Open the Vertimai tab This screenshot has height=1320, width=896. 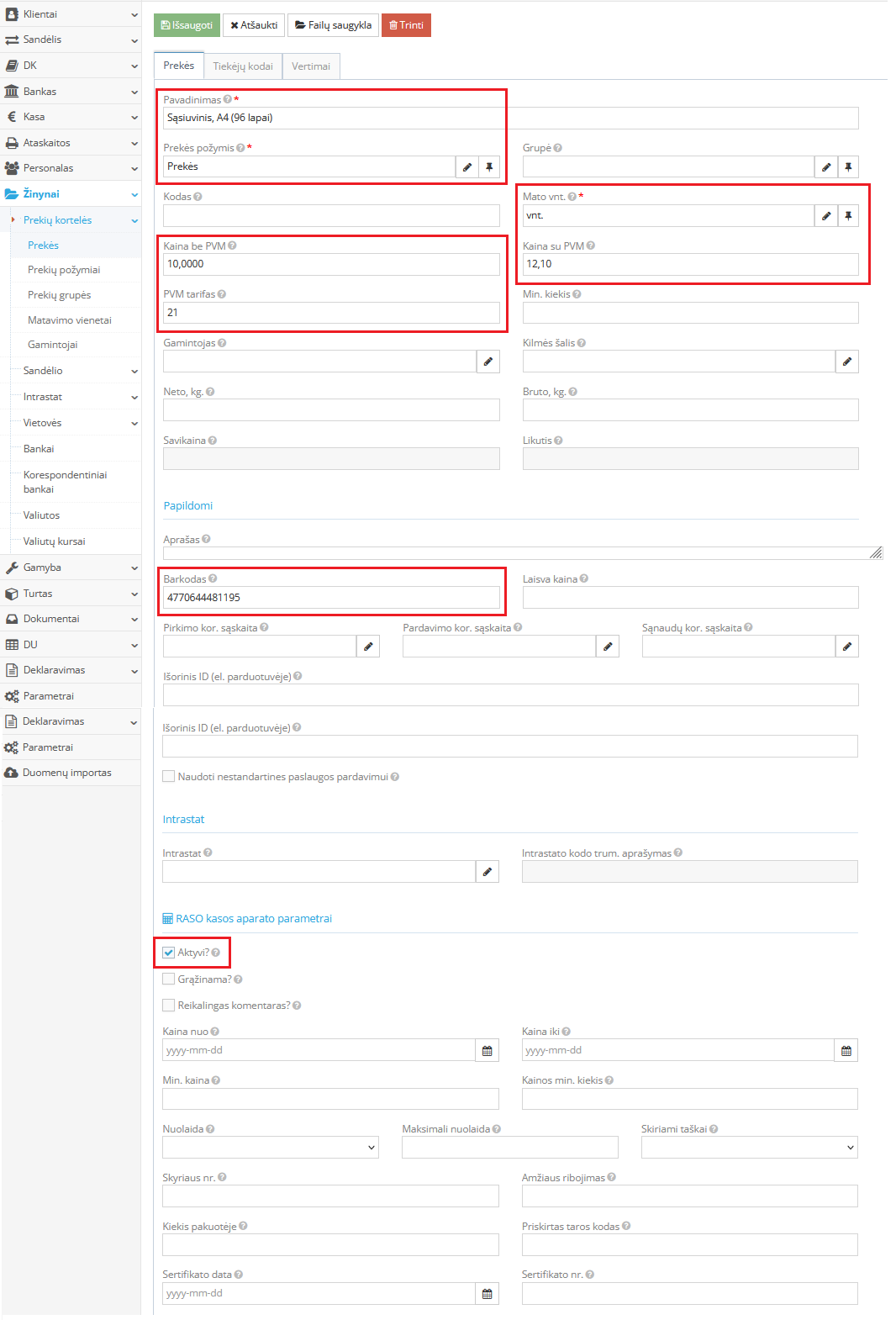pyautogui.click(x=311, y=66)
